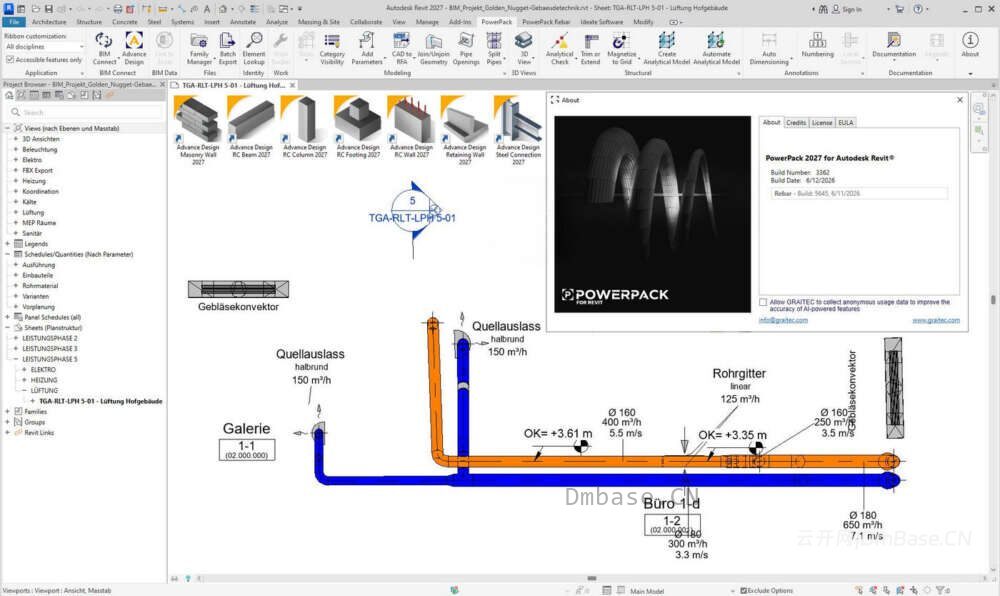Run the Add Parameters tool
This screenshot has width=1000, height=596.
[x=367, y=48]
